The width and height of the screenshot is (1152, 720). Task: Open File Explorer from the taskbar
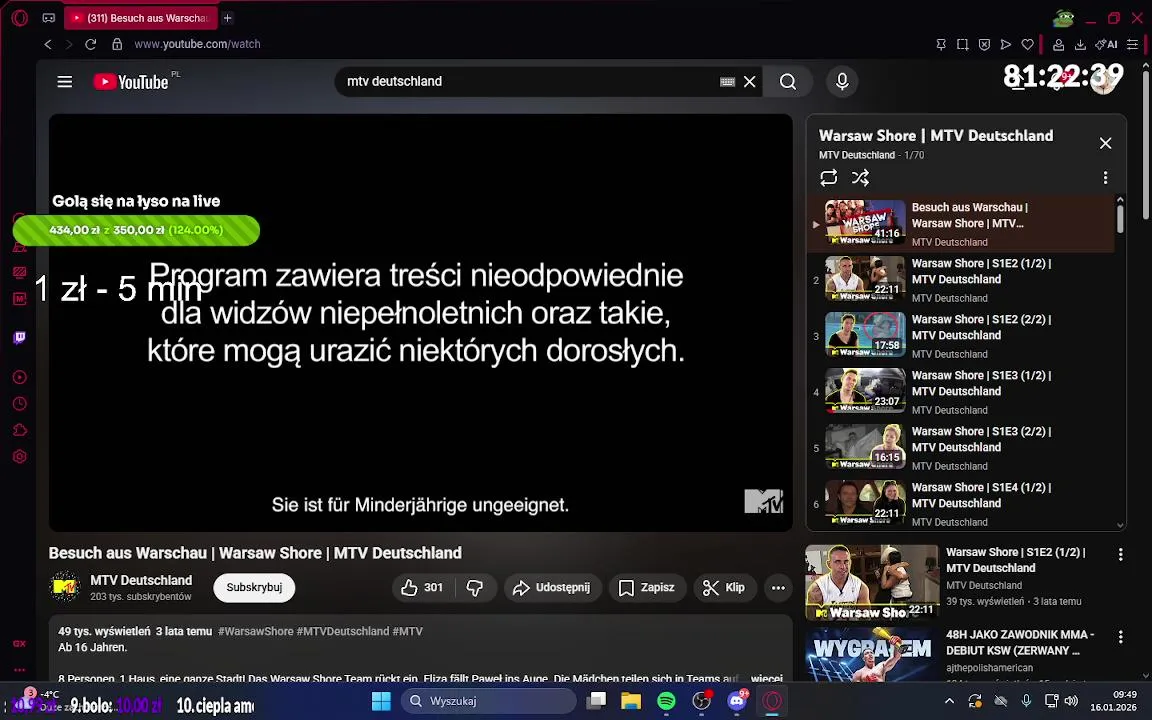click(631, 701)
